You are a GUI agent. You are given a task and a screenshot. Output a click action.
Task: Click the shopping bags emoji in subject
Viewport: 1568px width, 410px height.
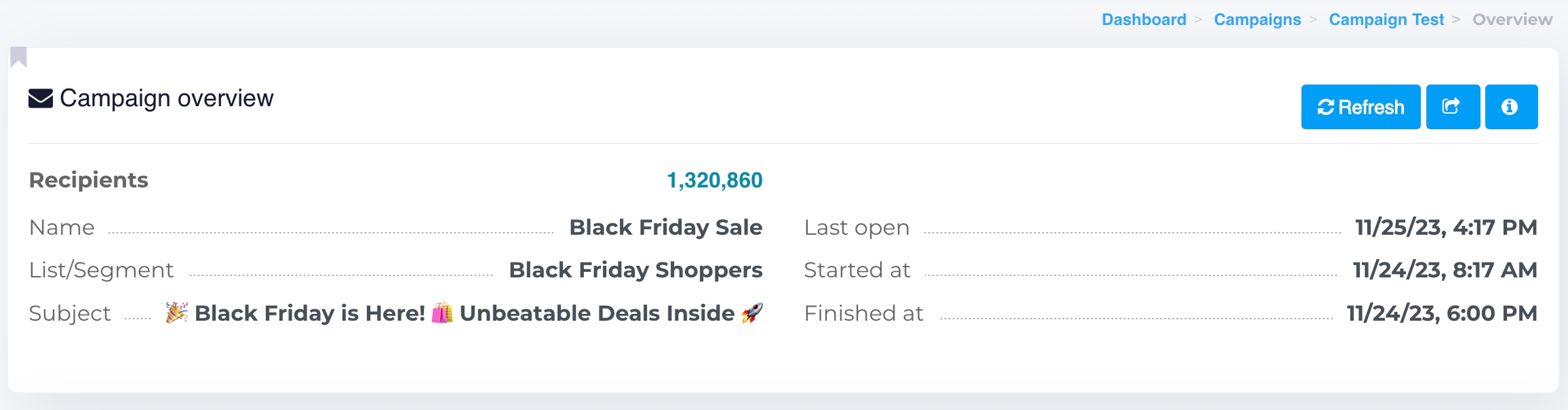pyautogui.click(x=442, y=313)
